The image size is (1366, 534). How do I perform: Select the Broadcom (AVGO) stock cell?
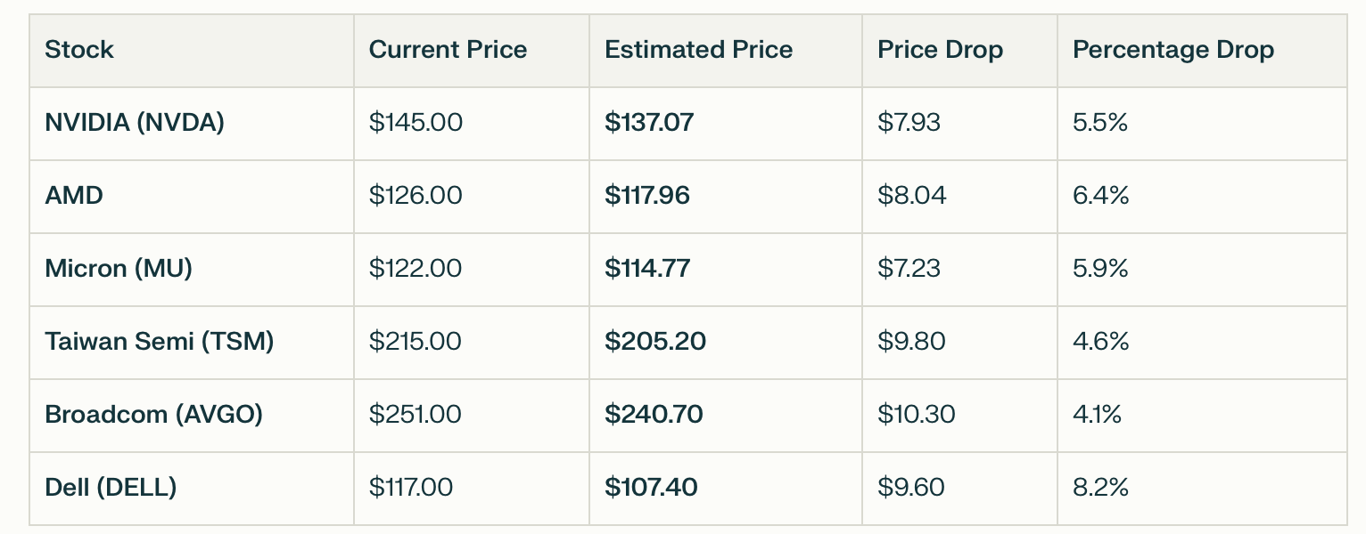tap(154, 415)
